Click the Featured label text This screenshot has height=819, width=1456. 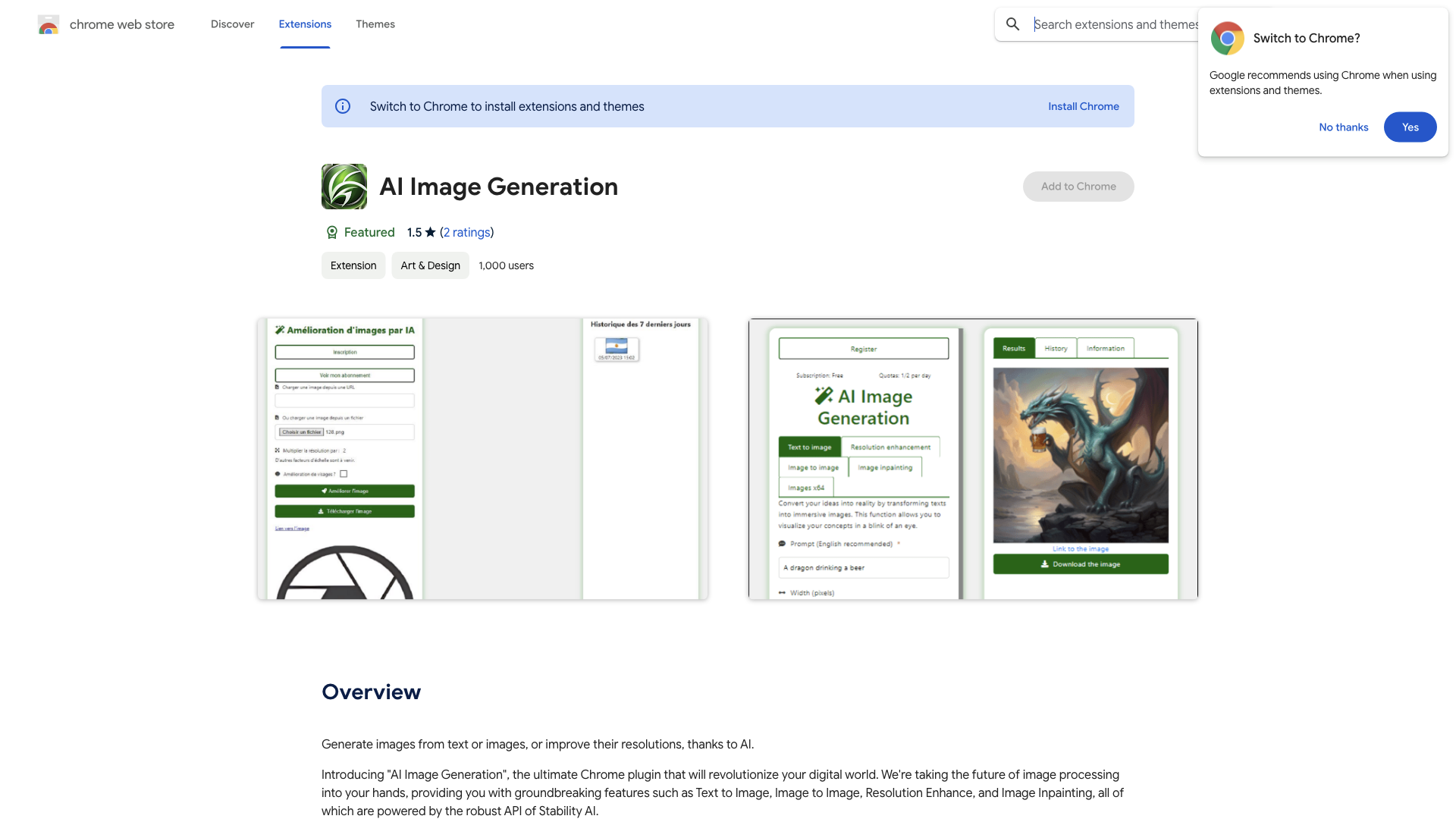[x=369, y=232]
